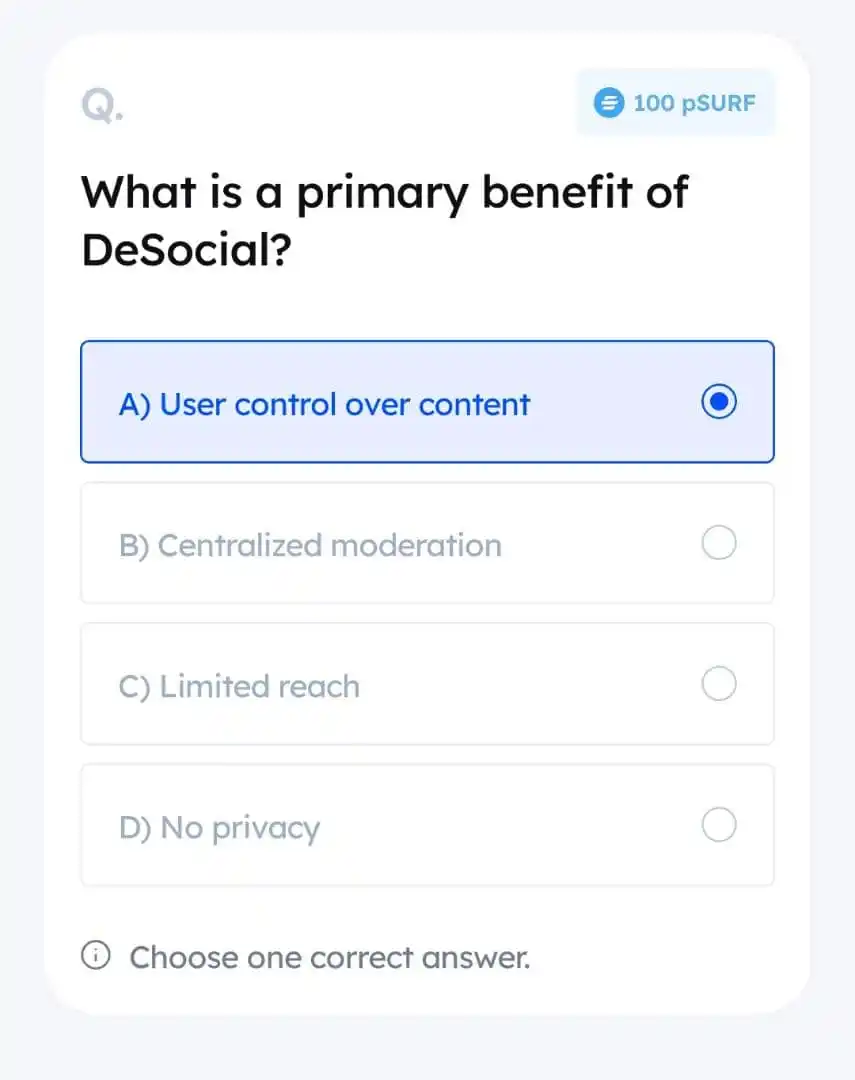Click the word "DeSocial?" in the question
The height and width of the screenshot is (1080, 855).
point(187,249)
